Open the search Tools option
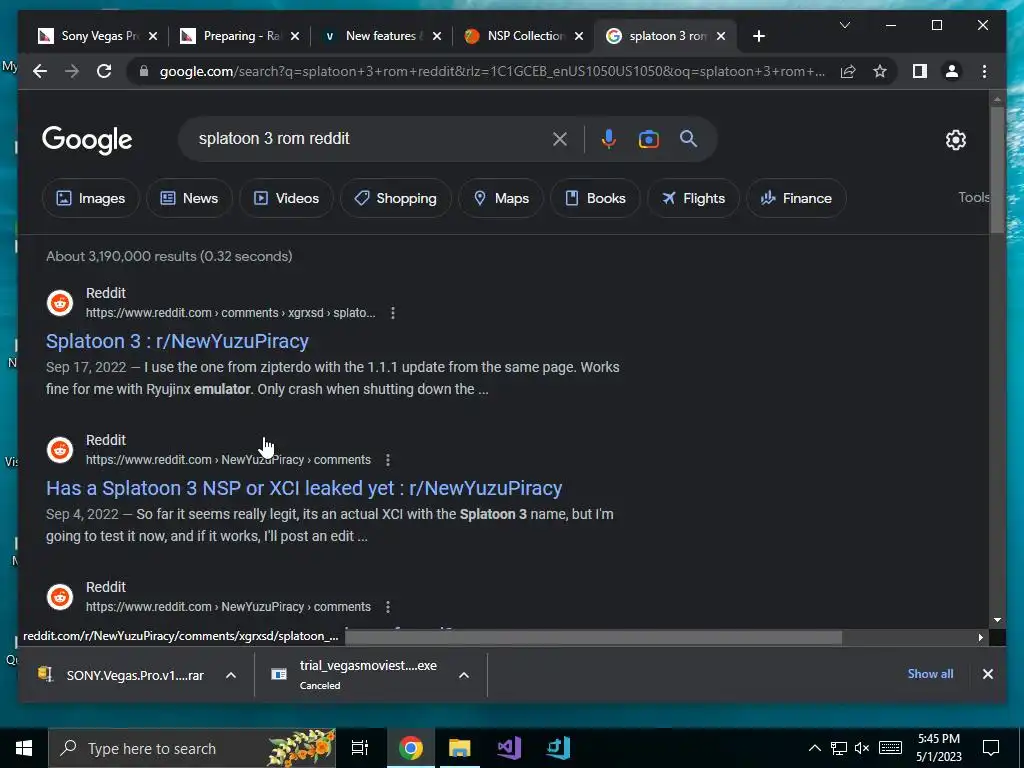The height and width of the screenshot is (768, 1024). 974,197
